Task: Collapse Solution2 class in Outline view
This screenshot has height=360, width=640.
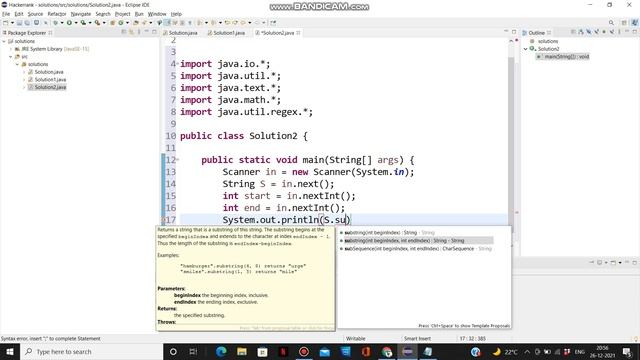Action: tap(525, 49)
